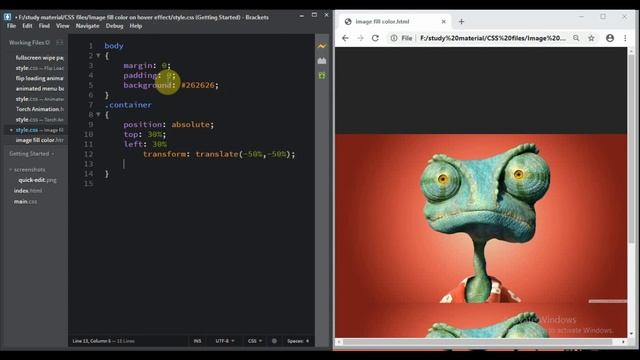Image resolution: width=640 pixels, height=360 pixels.
Task: Bookmark this page with the star icon
Action: click(x=591, y=38)
